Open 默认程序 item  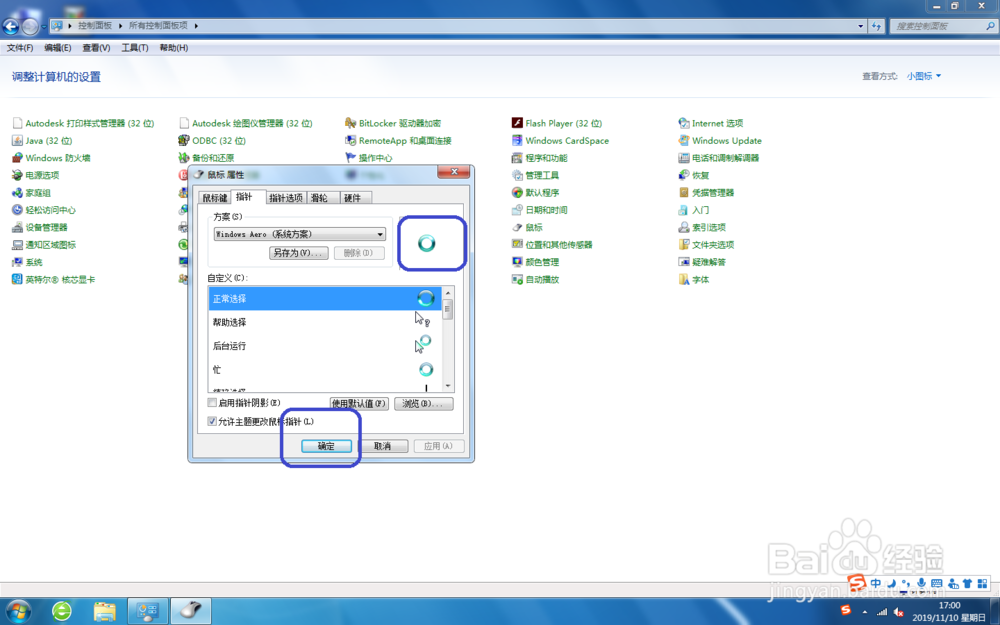(x=536, y=193)
